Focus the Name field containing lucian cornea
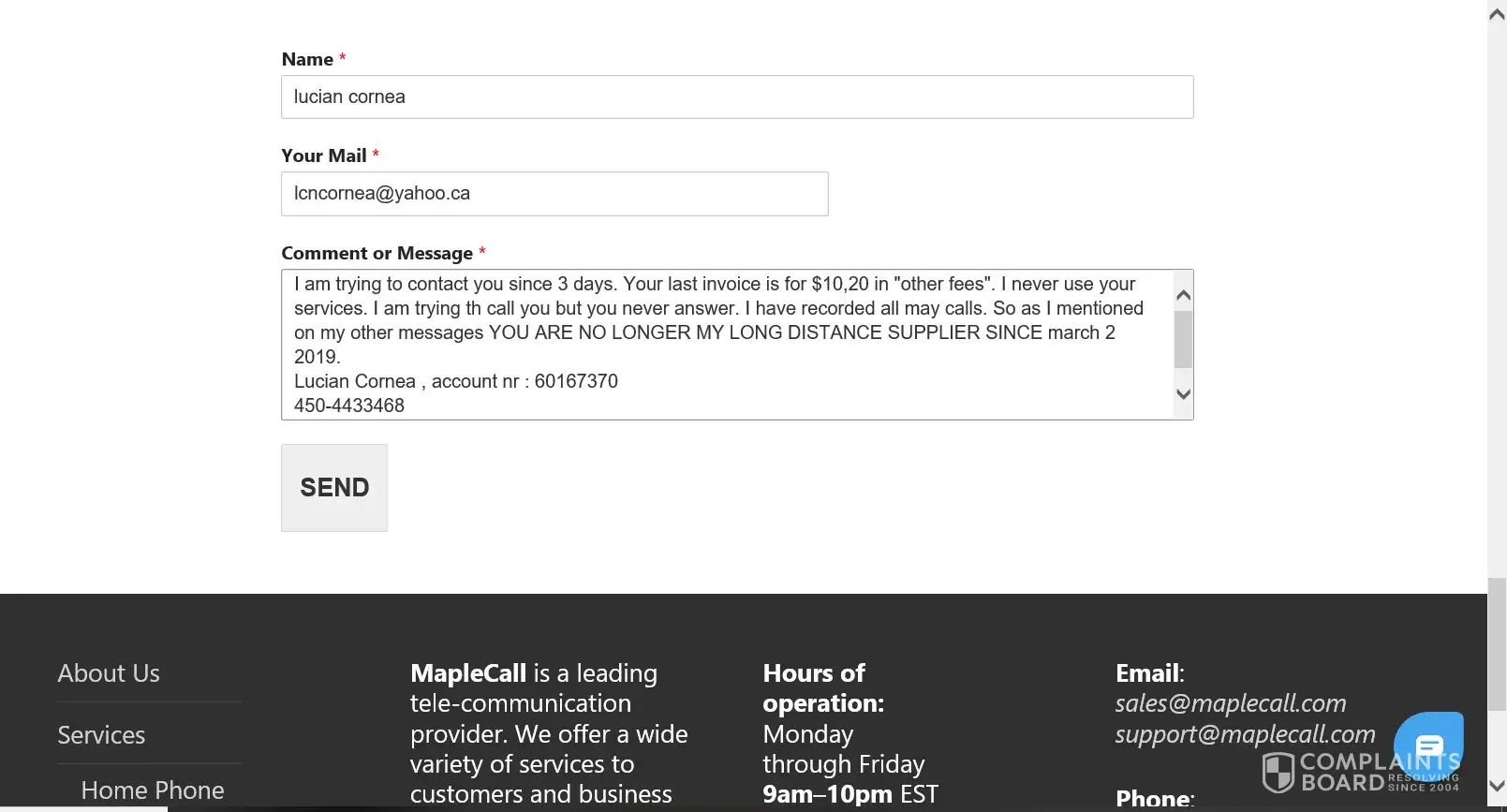Viewport: 1507px width, 812px height. [736, 97]
